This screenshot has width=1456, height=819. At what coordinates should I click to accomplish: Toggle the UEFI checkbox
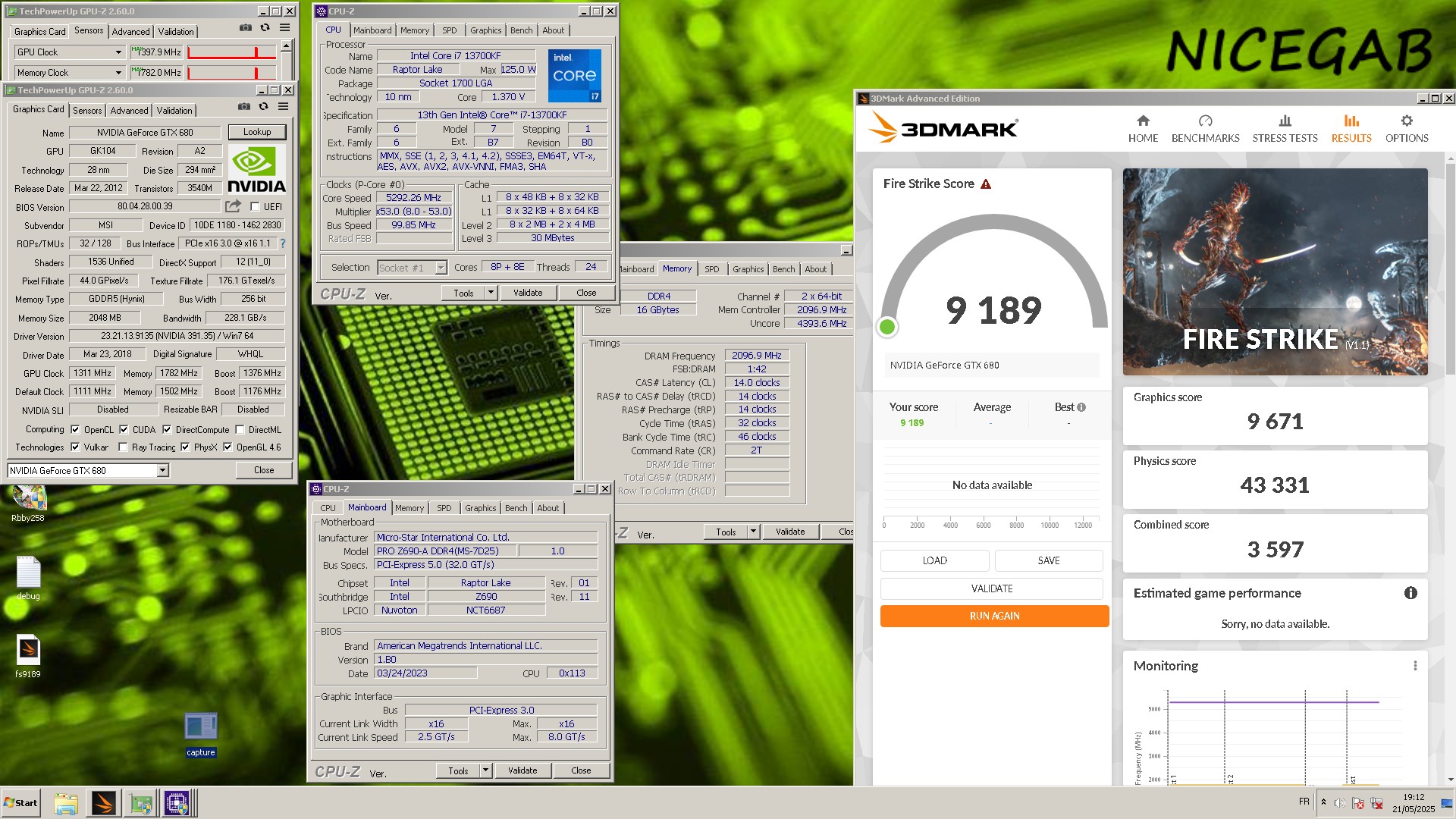point(255,206)
